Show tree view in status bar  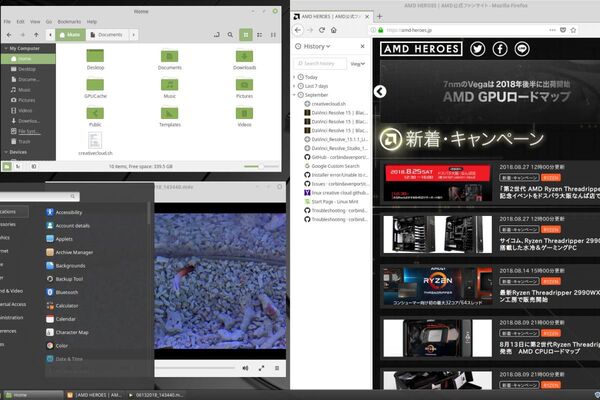point(18,167)
